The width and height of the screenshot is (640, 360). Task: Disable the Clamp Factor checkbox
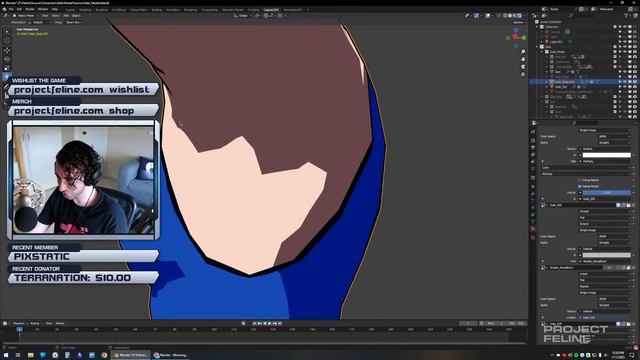[x=580, y=186]
